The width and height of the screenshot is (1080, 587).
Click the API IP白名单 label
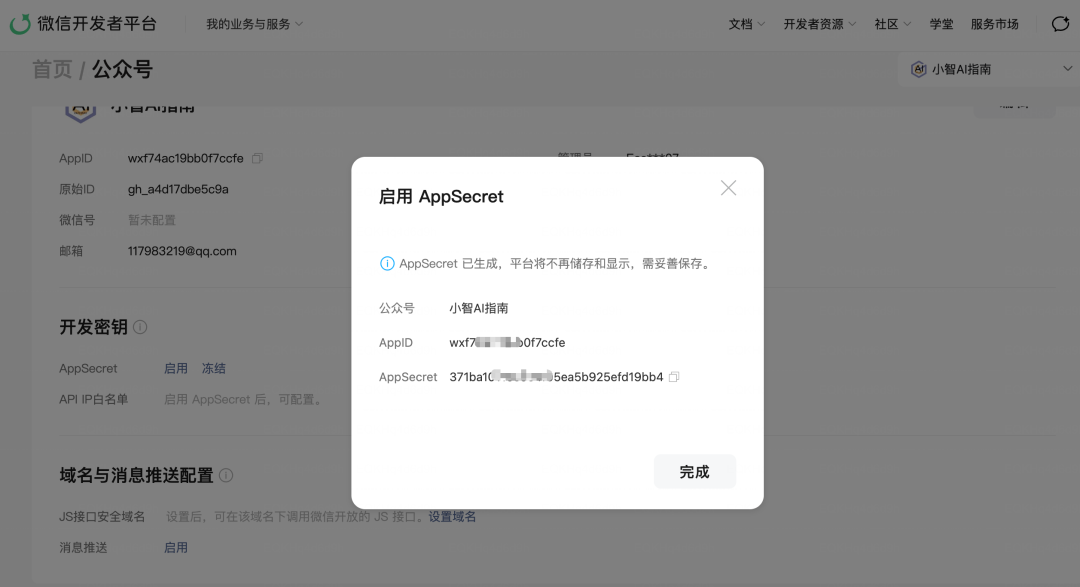93,400
